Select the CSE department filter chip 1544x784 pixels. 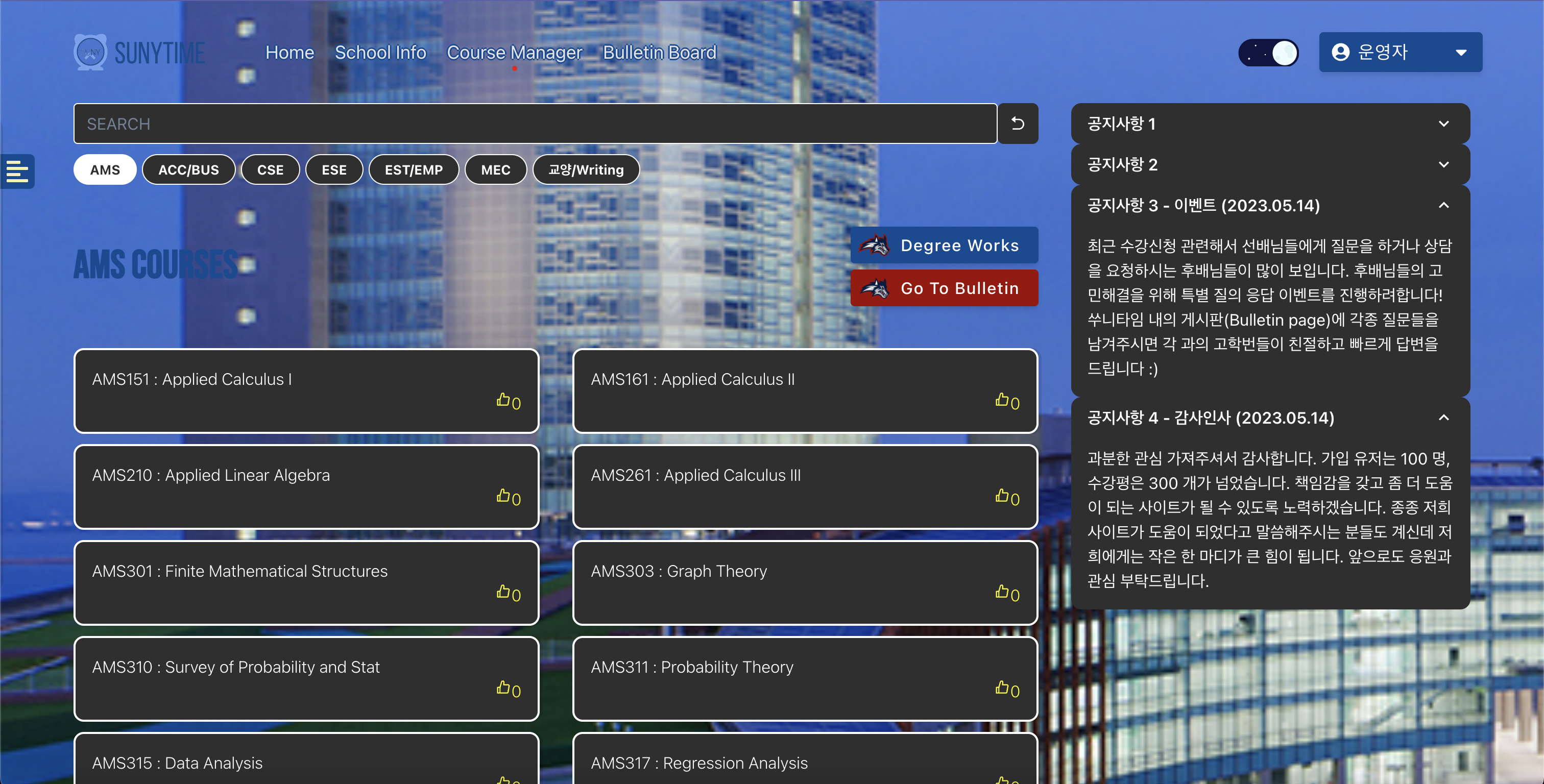pos(270,169)
